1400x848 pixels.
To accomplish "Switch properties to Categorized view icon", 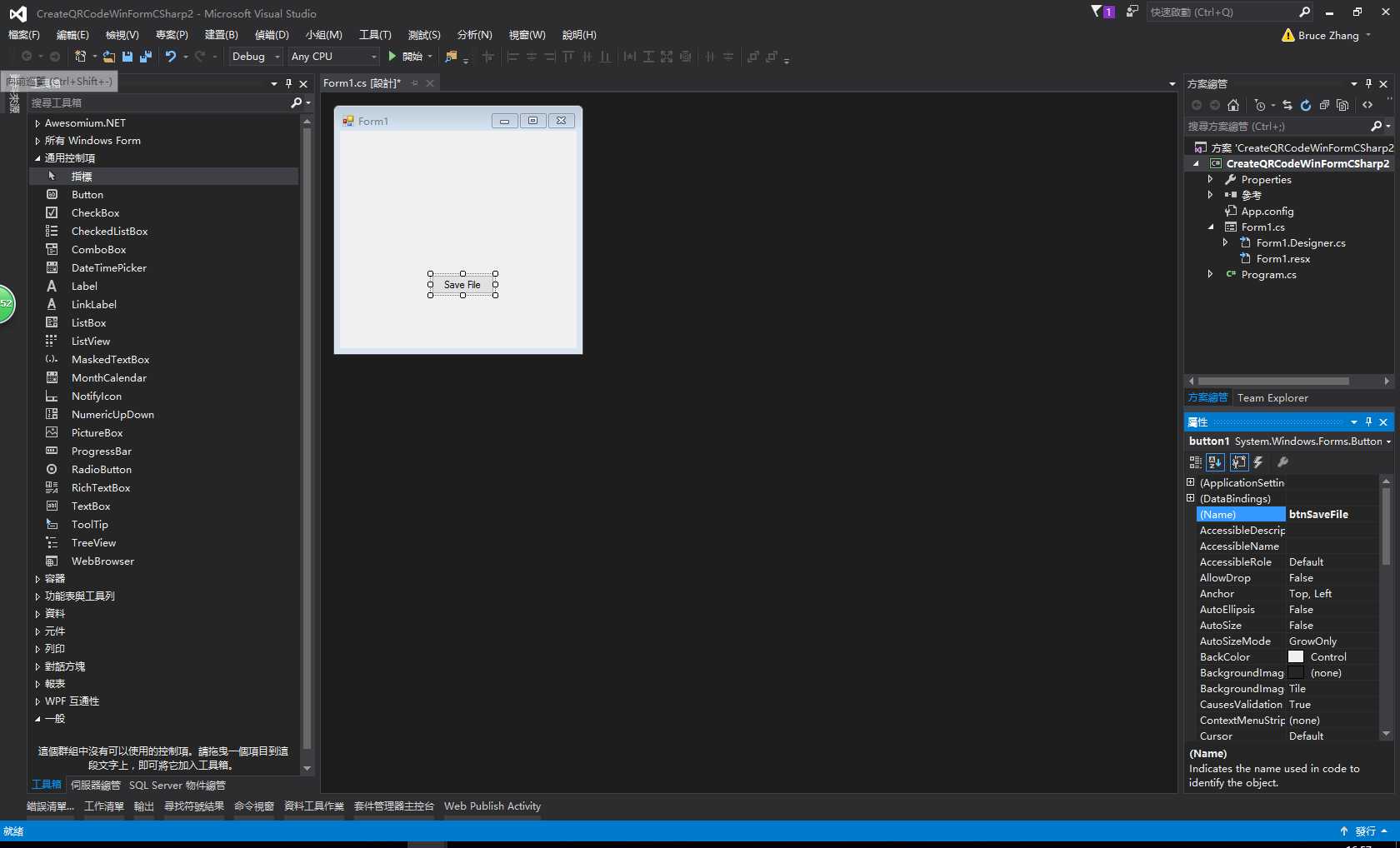I will pyautogui.click(x=1196, y=462).
